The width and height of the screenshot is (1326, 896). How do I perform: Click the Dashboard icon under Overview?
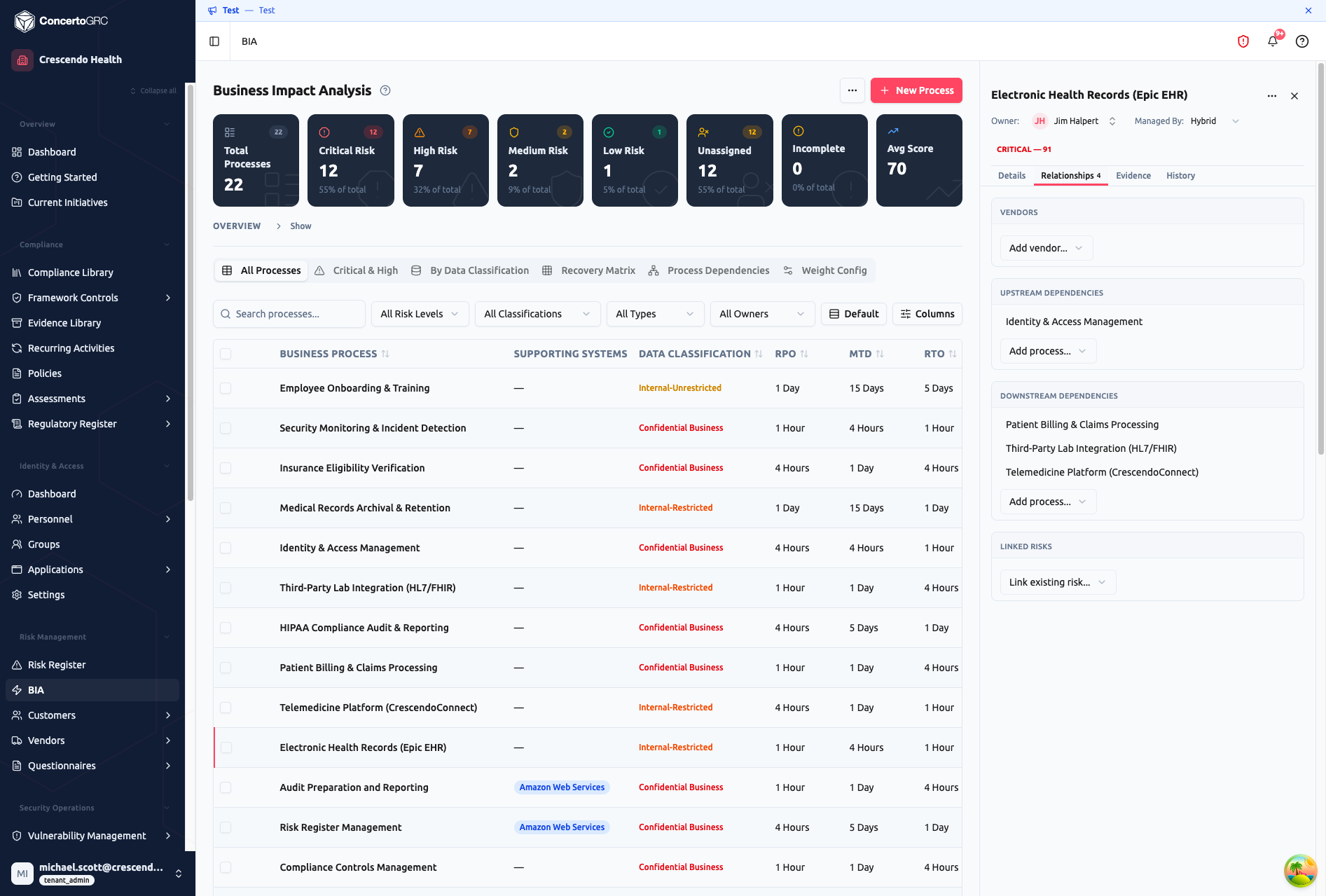pos(17,152)
